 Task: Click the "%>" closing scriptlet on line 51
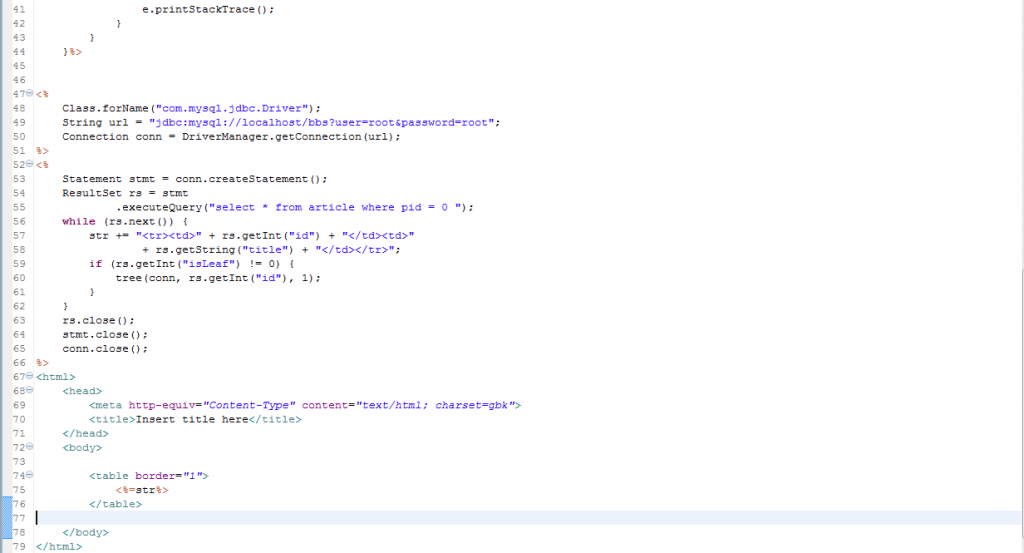(42, 151)
